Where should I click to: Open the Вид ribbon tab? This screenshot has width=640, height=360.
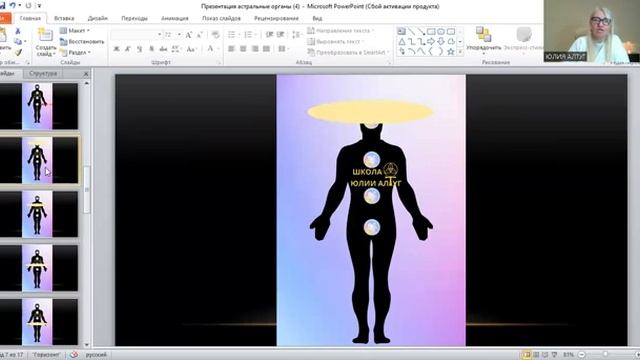(317, 18)
